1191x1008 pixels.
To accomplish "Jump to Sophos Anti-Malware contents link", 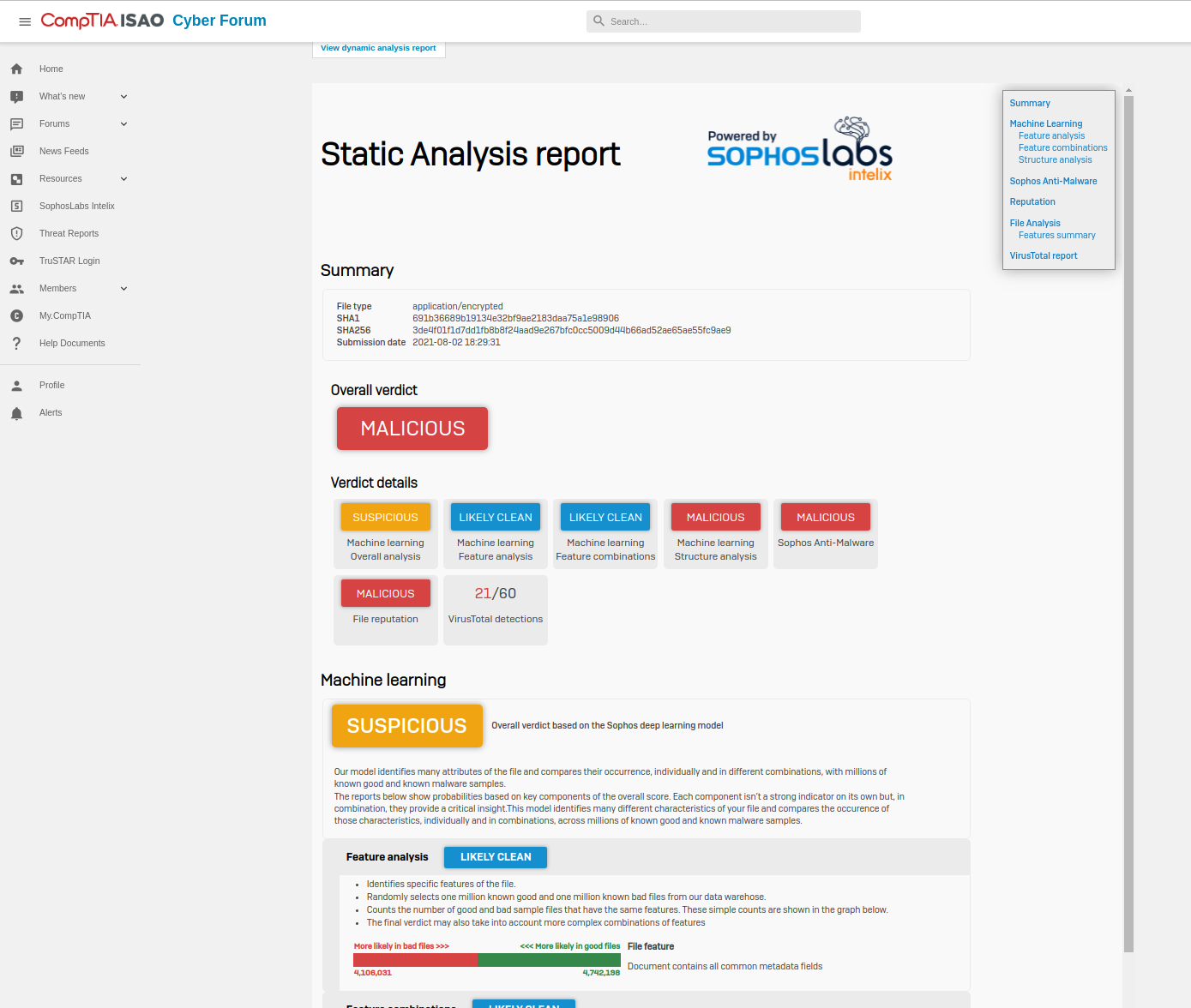I will click(1053, 181).
